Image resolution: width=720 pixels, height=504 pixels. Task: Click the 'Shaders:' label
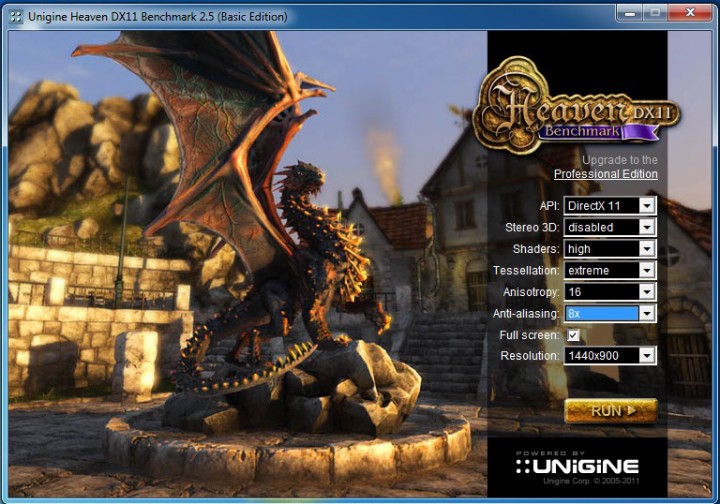pyautogui.click(x=536, y=249)
